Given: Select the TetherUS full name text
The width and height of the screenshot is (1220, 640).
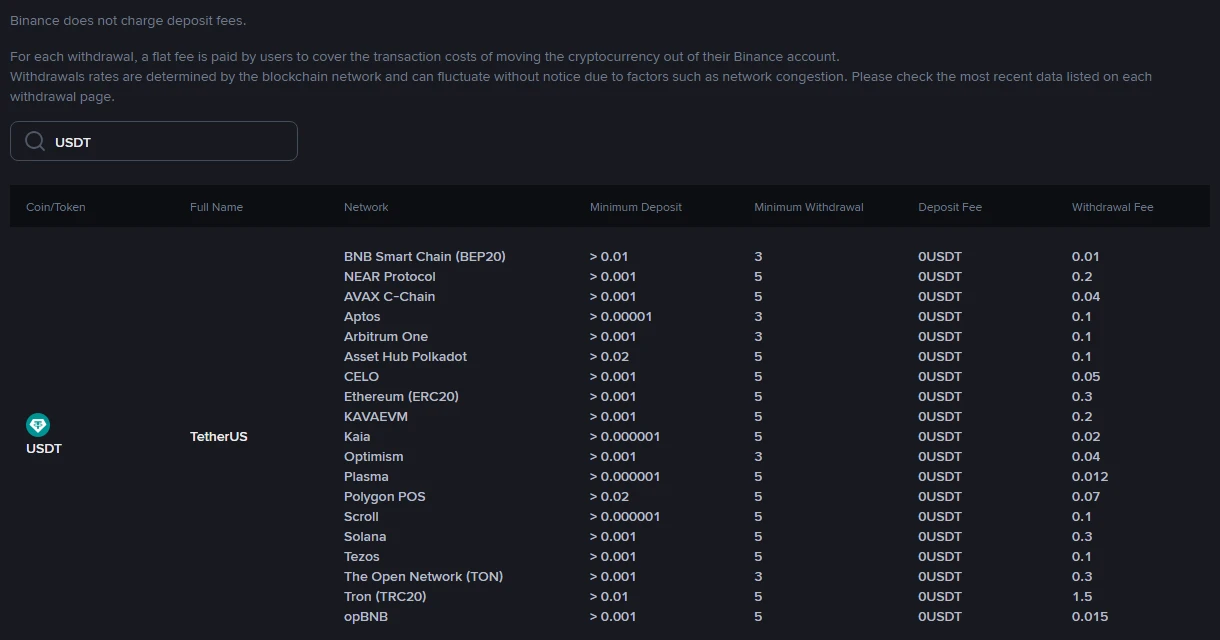Looking at the screenshot, I should pyautogui.click(x=219, y=436).
